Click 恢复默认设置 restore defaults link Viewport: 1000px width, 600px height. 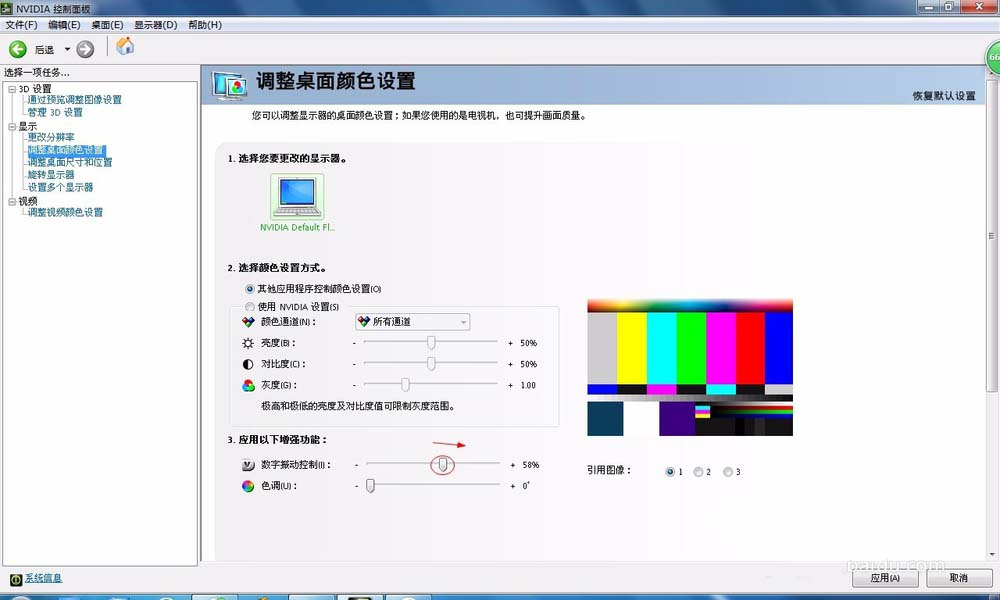click(x=944, y=96)
